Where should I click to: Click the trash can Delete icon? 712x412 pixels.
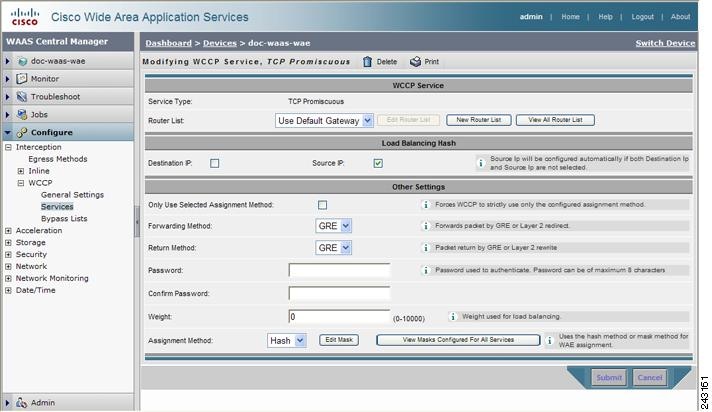[367, 62]
